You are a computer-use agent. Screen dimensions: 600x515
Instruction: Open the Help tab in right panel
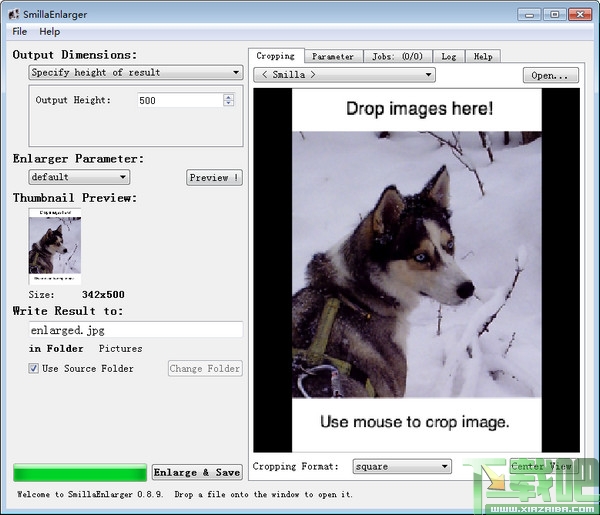[x=483, y=57]
